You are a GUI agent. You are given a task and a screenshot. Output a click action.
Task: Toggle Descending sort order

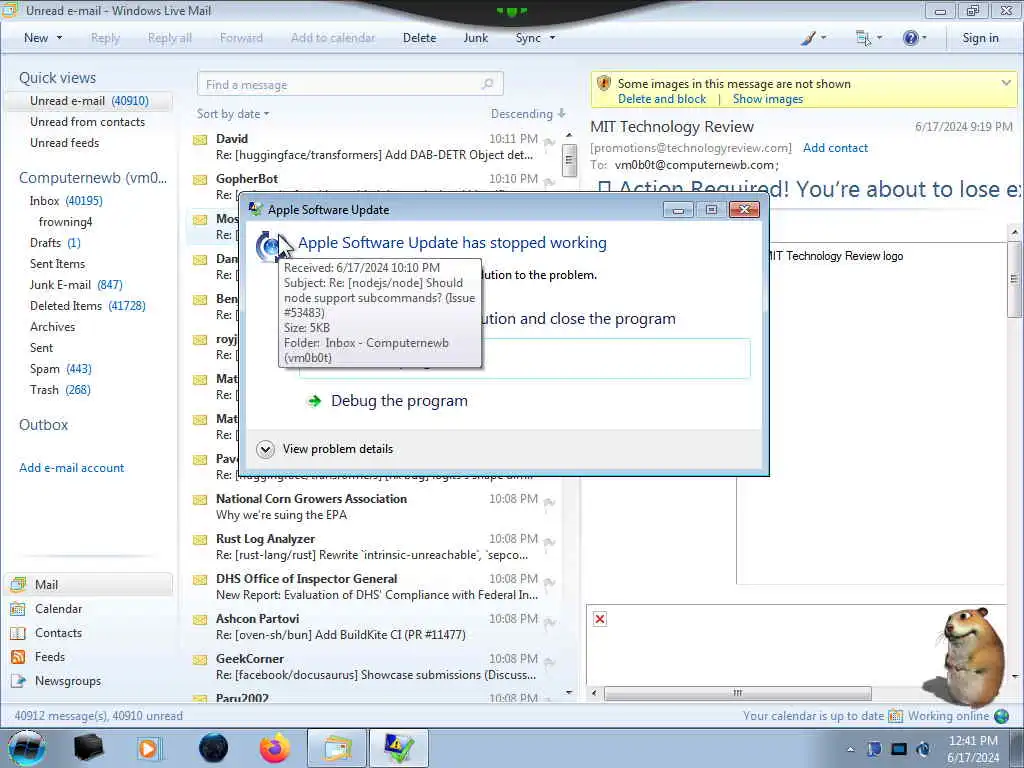coord(528,114)
